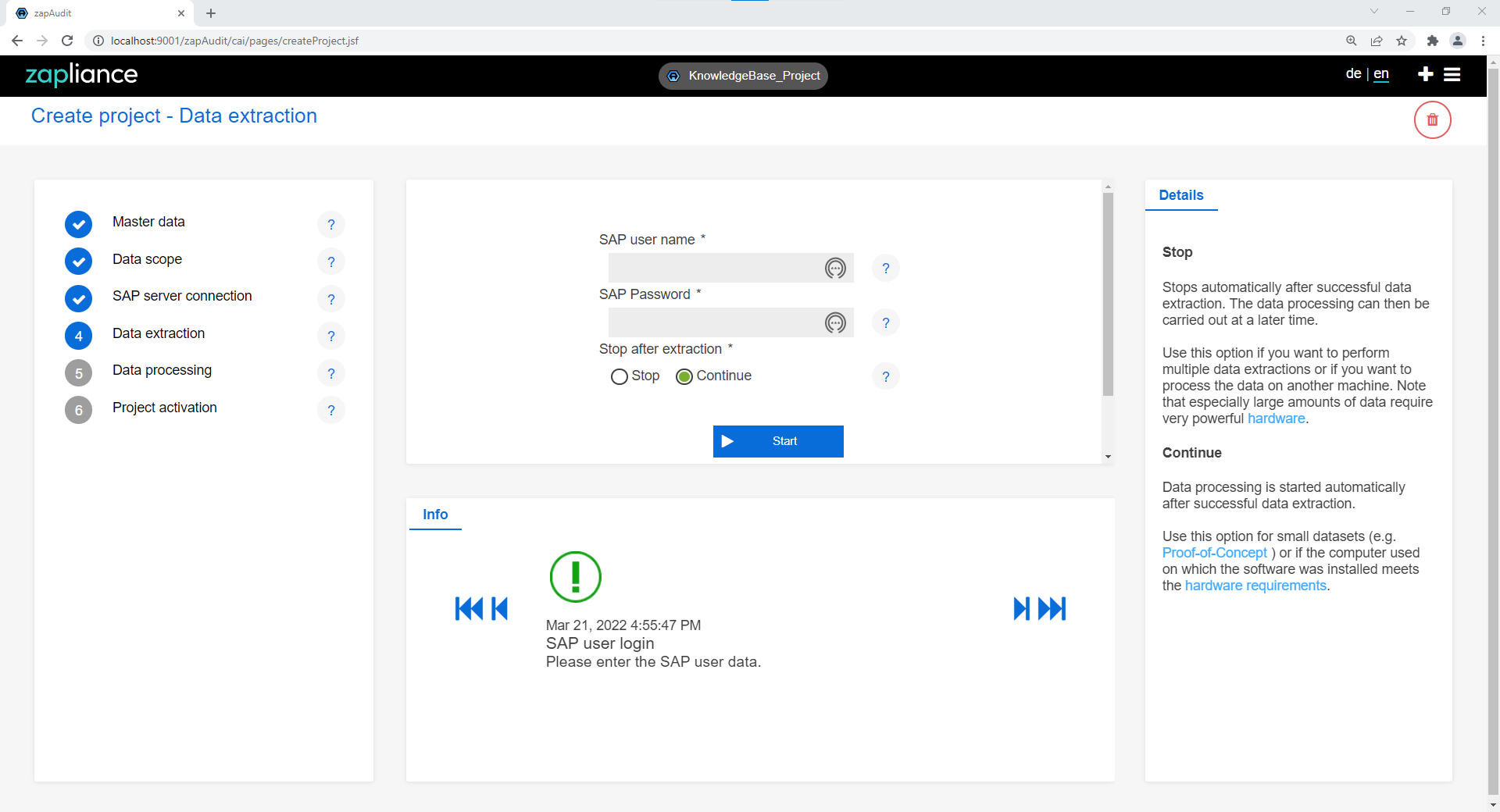This screenshot has width=1500, height=812.
Task: Click the browser address bar URL
Action: tap(234, 41)
